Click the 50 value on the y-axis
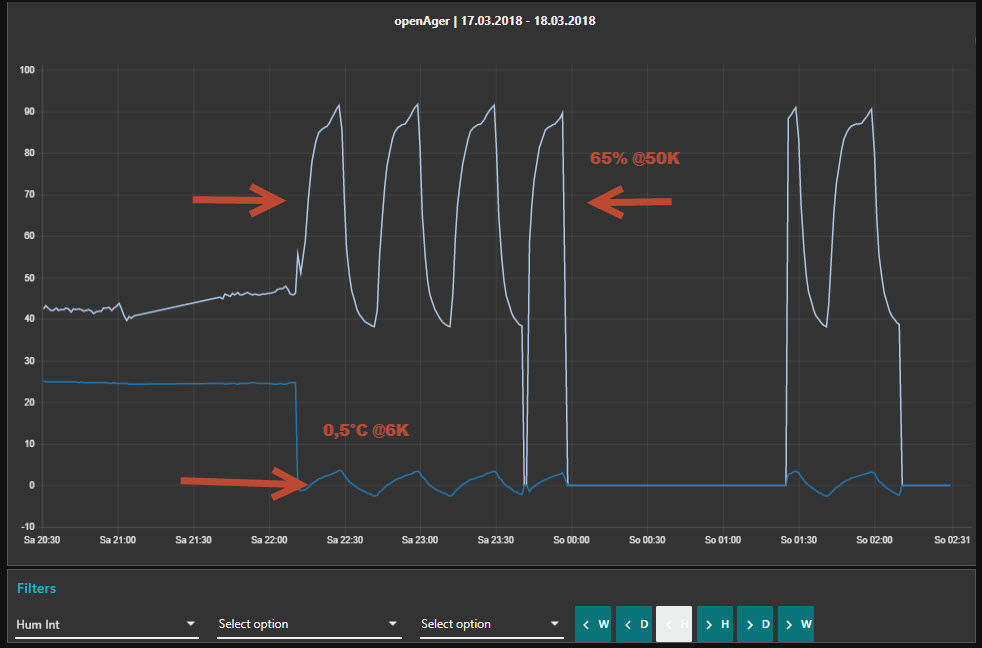Screen dimensions: 982x648 click(29, 277)
